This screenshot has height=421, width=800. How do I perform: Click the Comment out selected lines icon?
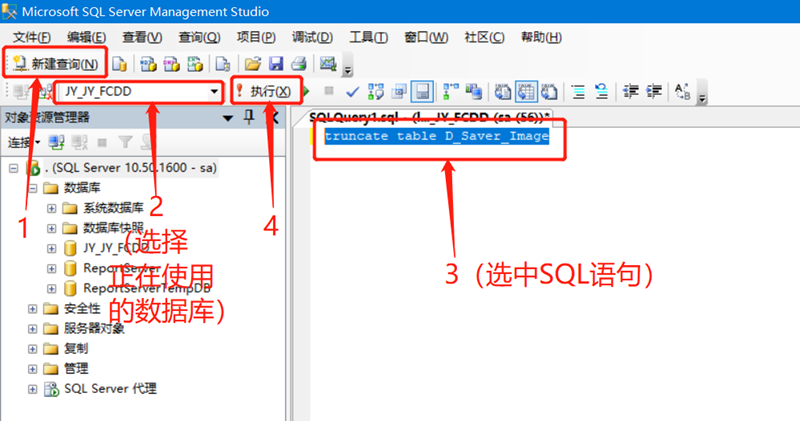577,92
